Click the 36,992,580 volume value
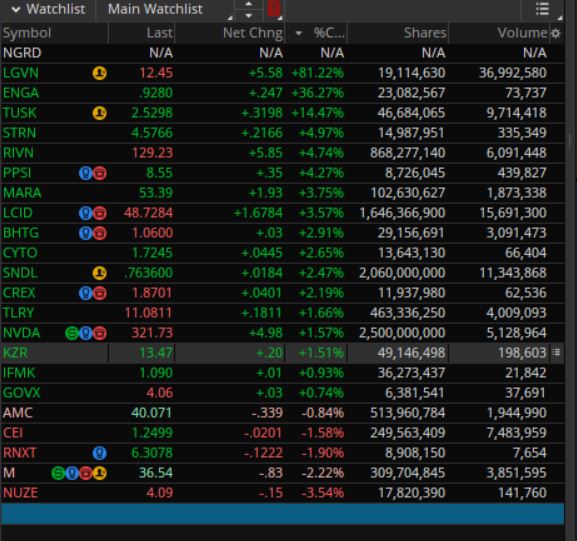Image resolution: width=577 pixels, height=541 pixels. [513, 73]
